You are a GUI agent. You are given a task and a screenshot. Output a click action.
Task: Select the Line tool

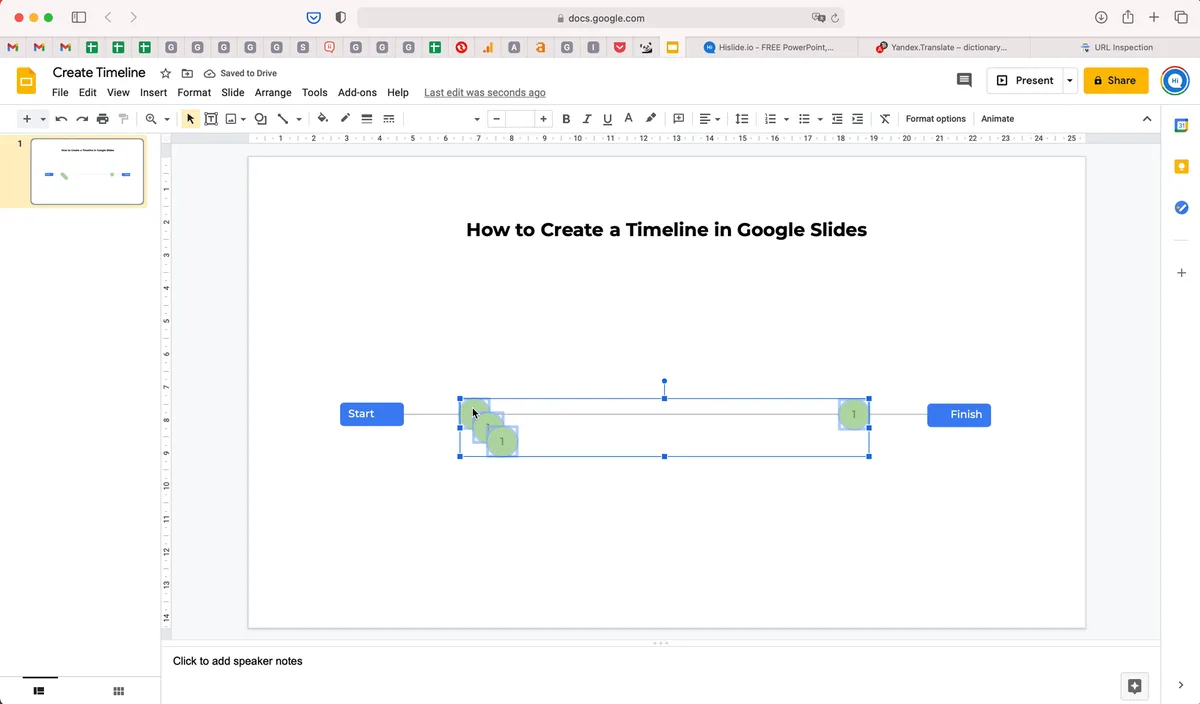click(283, 119)
